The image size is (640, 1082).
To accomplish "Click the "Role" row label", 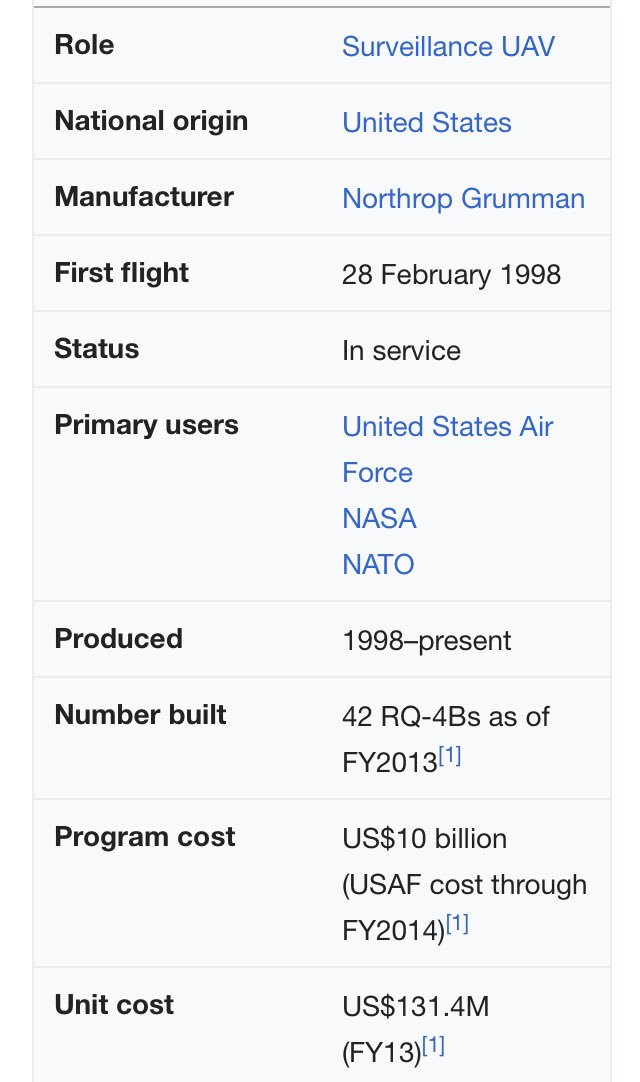I will pos(84,44).
